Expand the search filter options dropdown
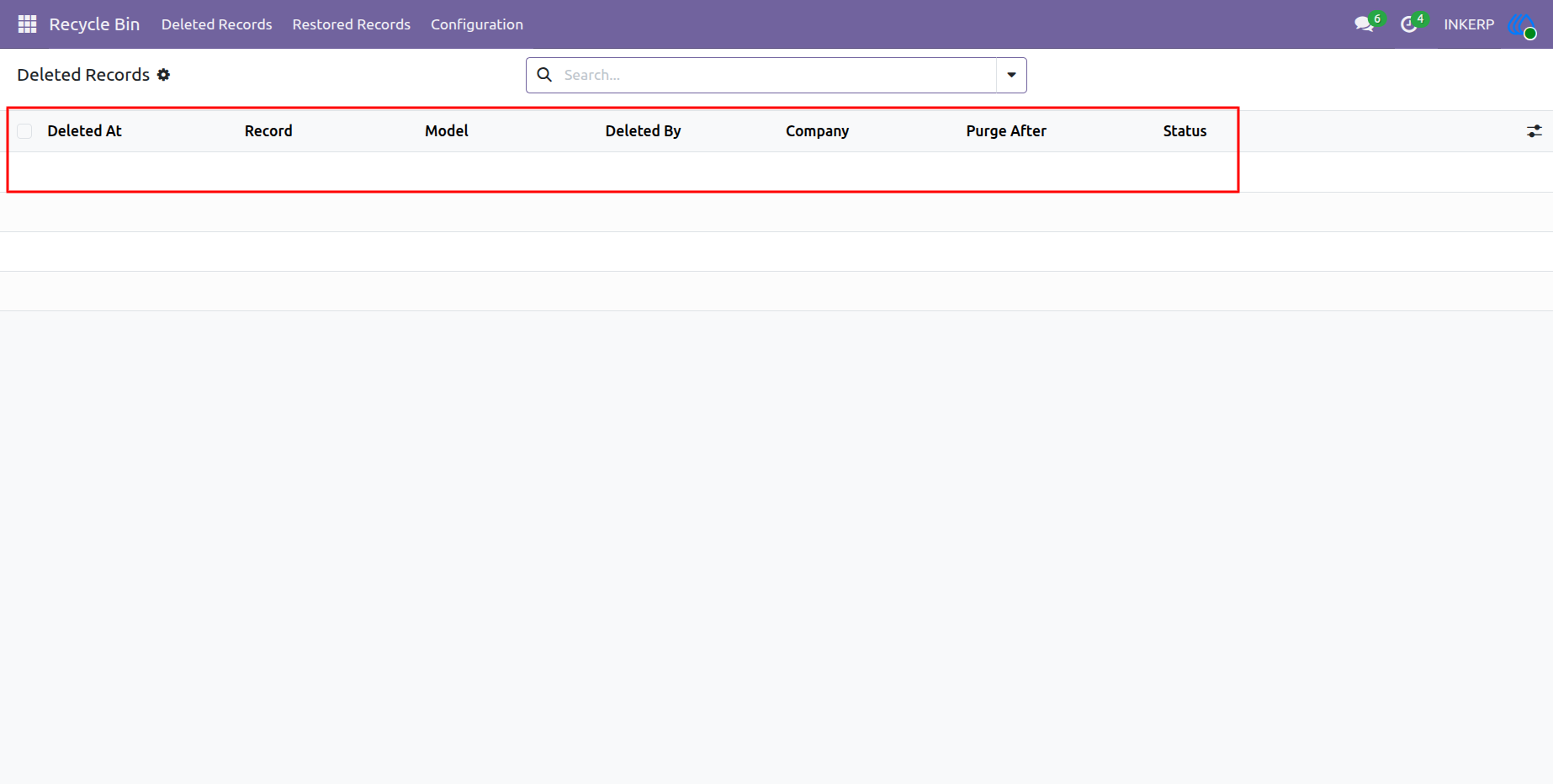The height and width of the screenshot is (784, 1553). pos(1011,75)
